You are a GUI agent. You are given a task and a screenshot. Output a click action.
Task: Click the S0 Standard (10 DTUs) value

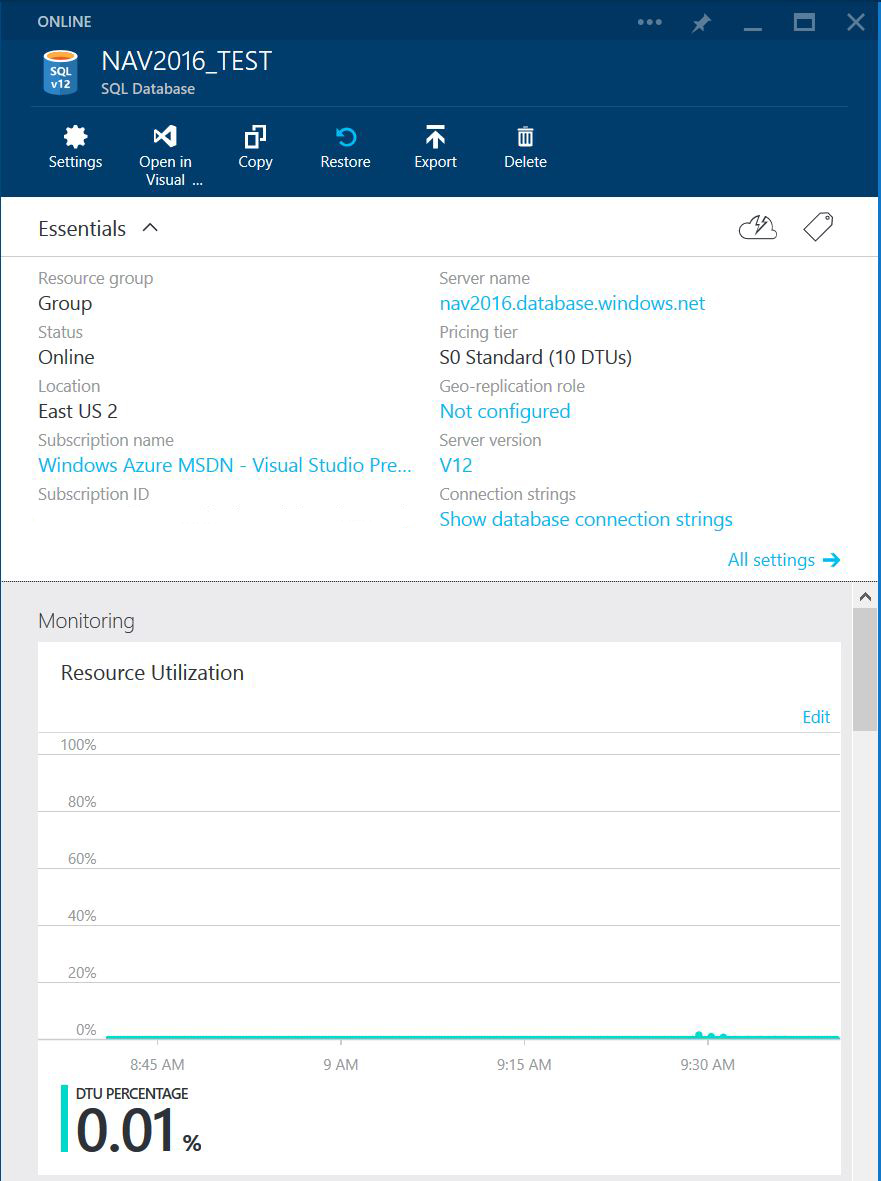535,357
